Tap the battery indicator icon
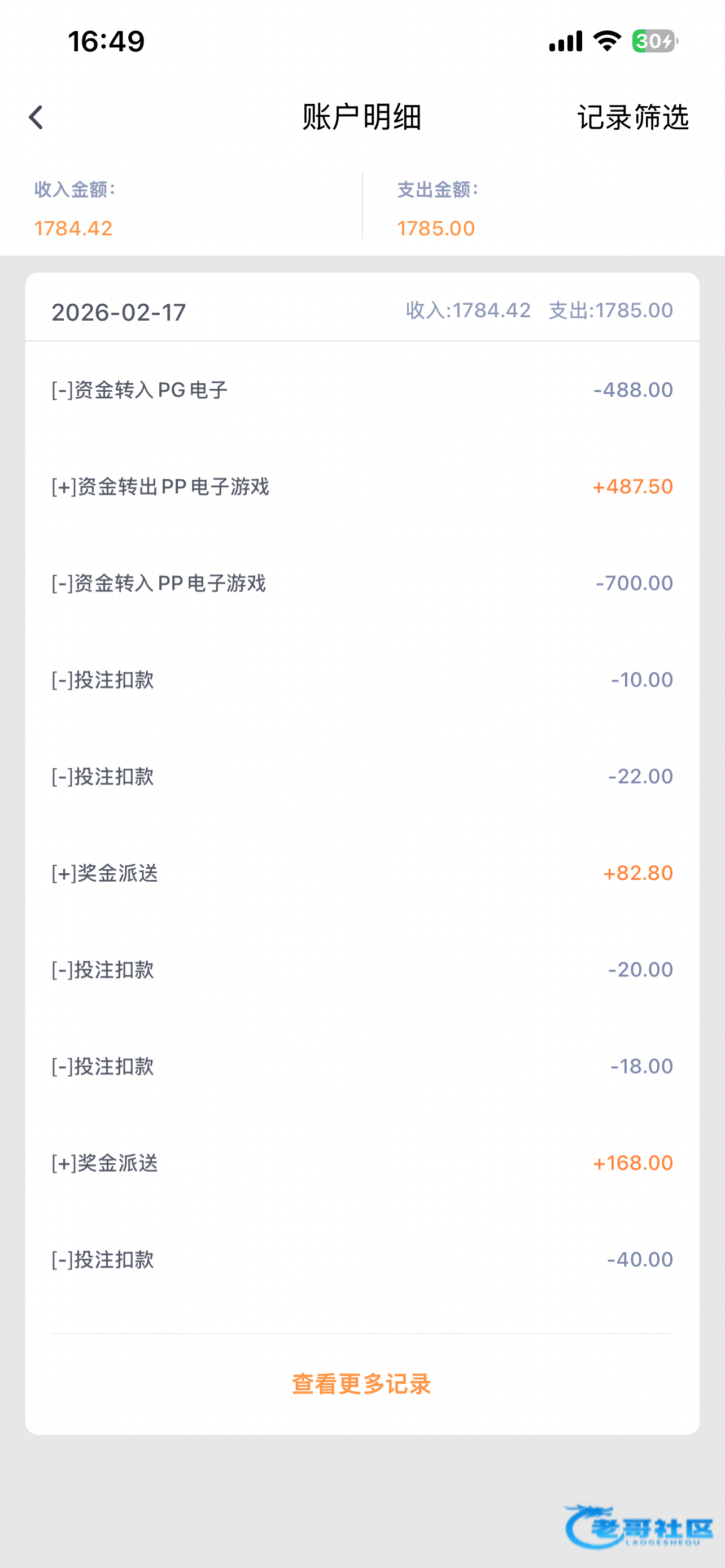The height and width of the screenshot is (1568, 725). point(654,41)
